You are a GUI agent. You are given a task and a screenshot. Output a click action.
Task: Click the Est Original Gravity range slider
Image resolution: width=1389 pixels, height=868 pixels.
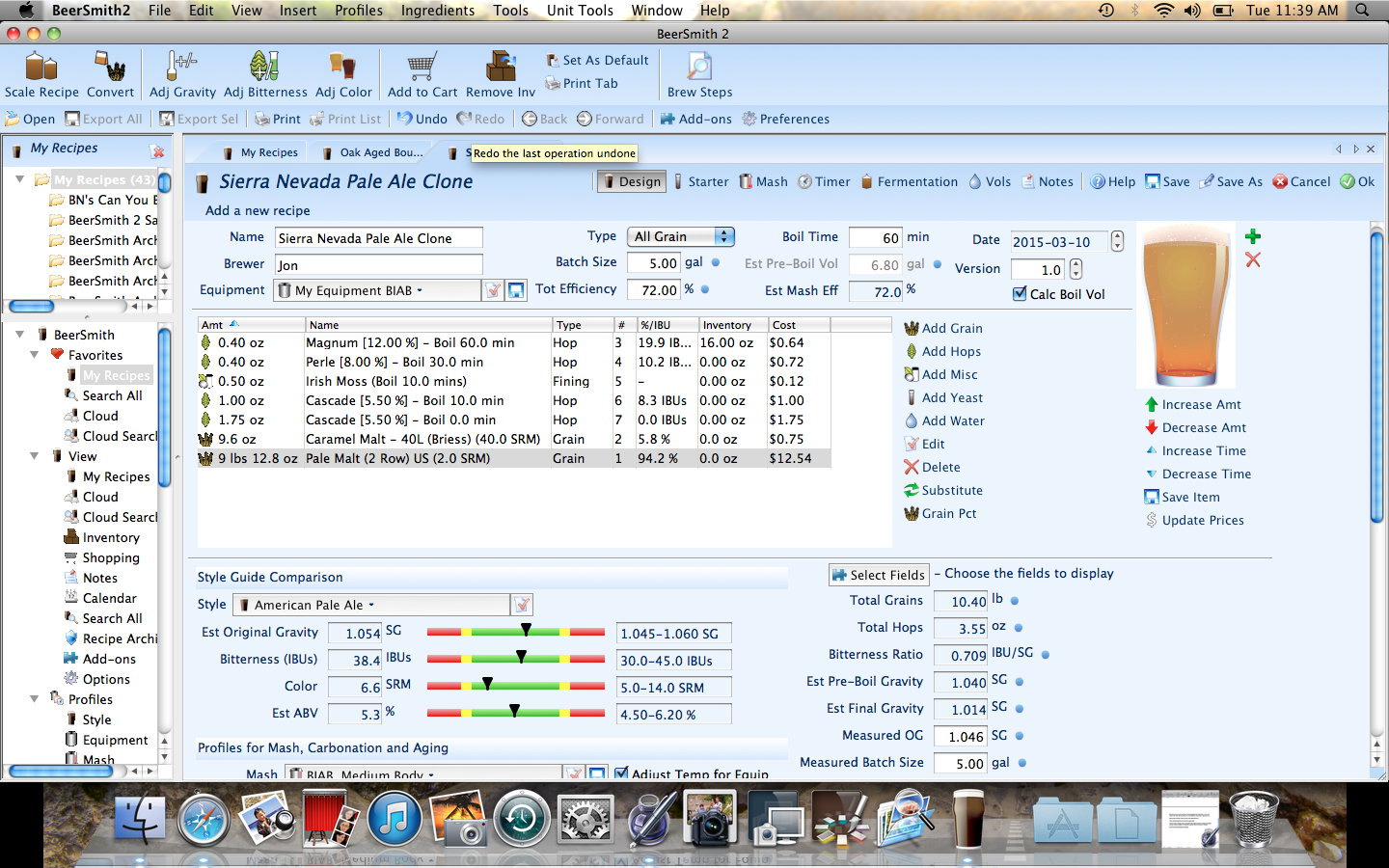(x=515, y=632)
